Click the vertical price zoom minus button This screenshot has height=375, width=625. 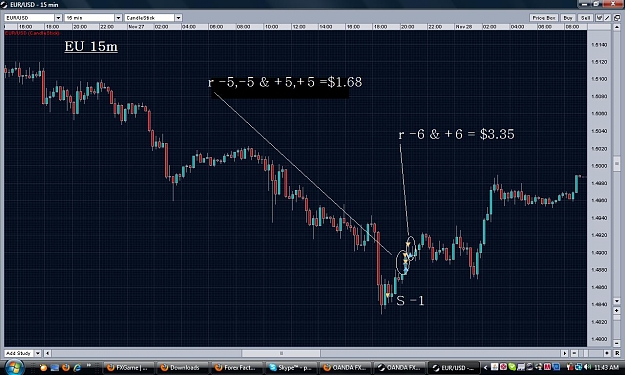click(617, 343)
